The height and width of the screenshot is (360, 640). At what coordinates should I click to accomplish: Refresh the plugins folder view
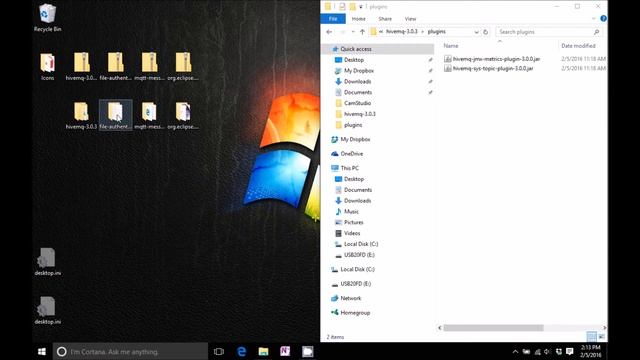pyautogui.click(x=485, y=32)
